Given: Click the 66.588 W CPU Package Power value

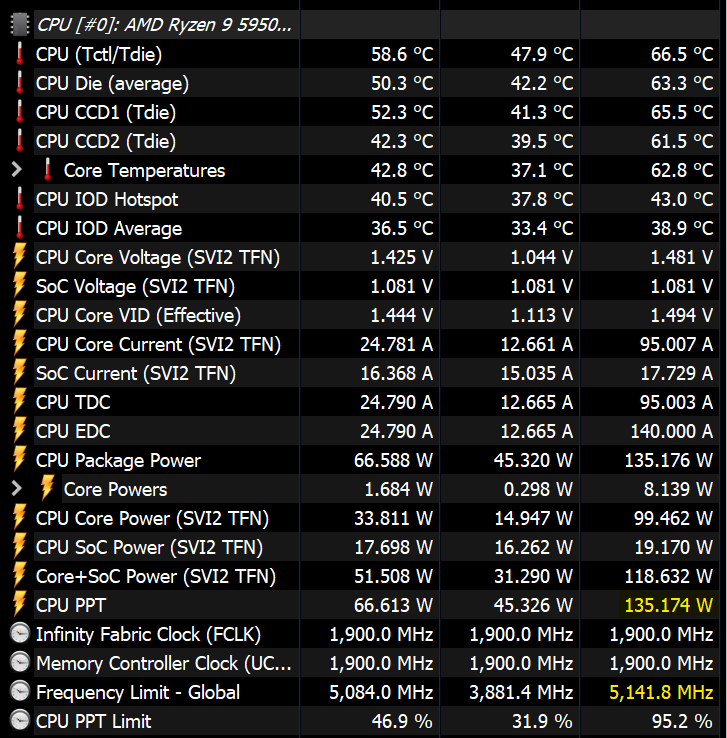Looking at the screenshot, I should tap(396, 460).
